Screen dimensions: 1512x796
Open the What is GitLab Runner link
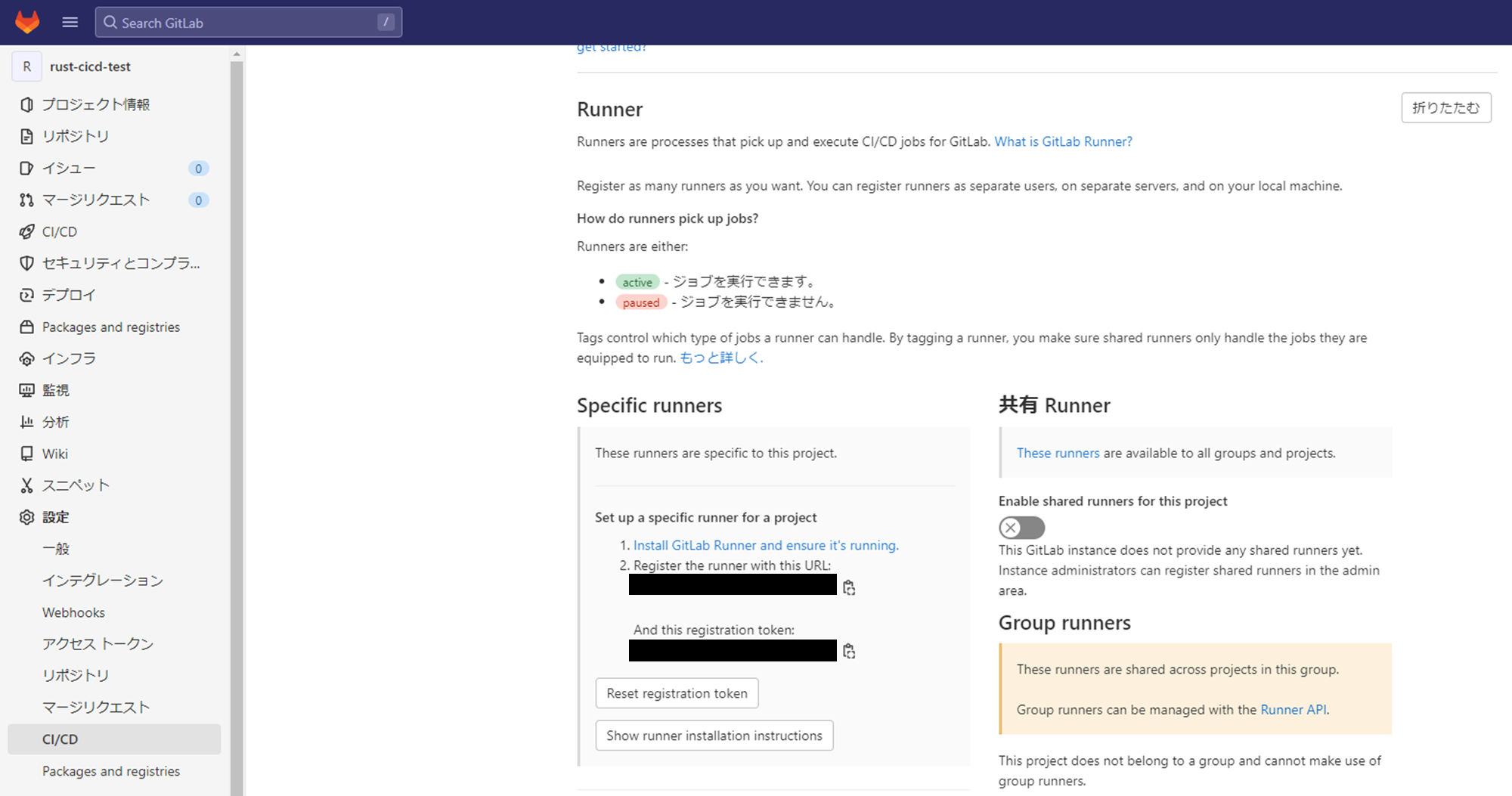1063,141
